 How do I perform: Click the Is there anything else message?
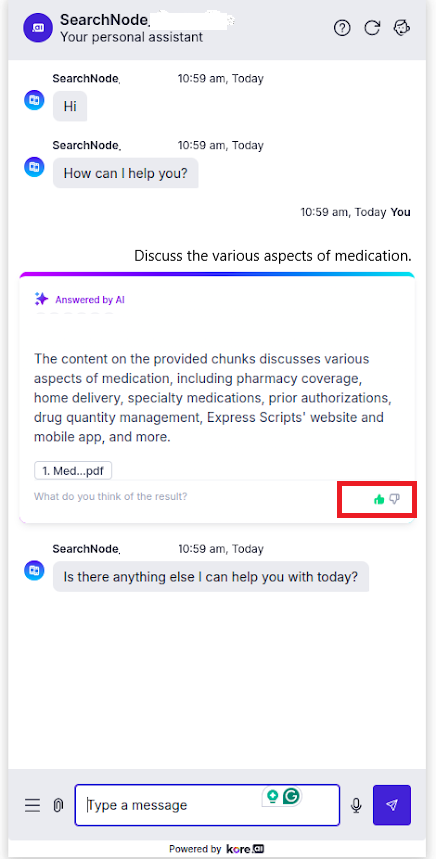tap(211, 576)
